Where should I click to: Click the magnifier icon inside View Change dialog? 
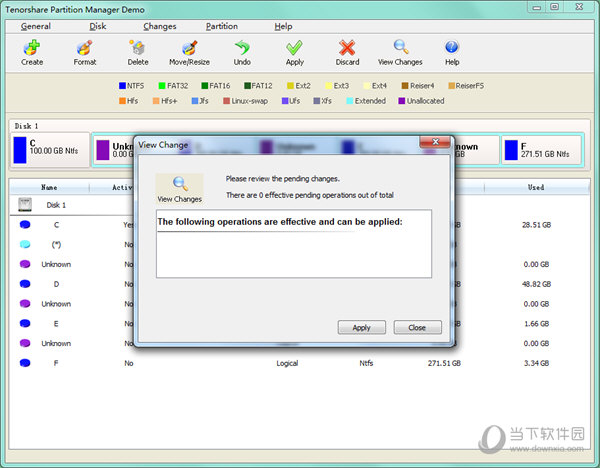click(180, 184)
